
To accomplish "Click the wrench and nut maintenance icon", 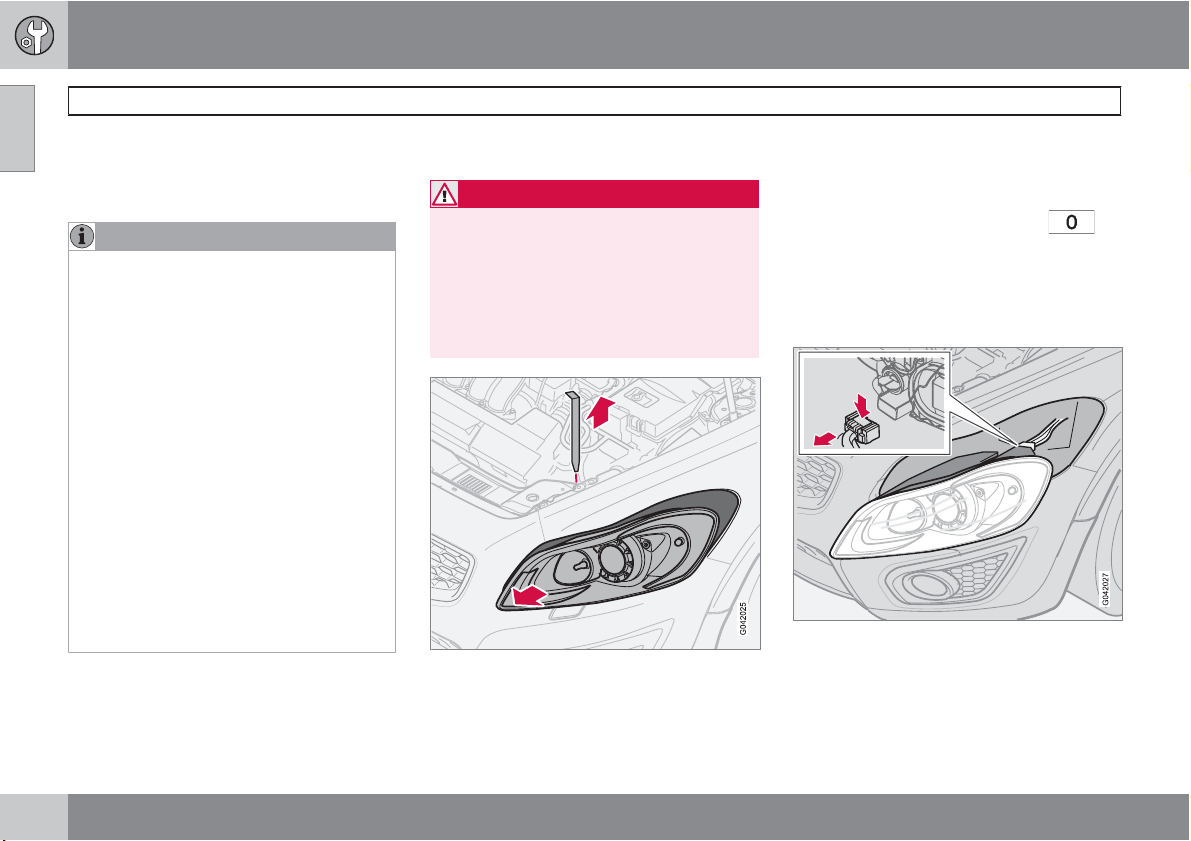I will [34, 35].
